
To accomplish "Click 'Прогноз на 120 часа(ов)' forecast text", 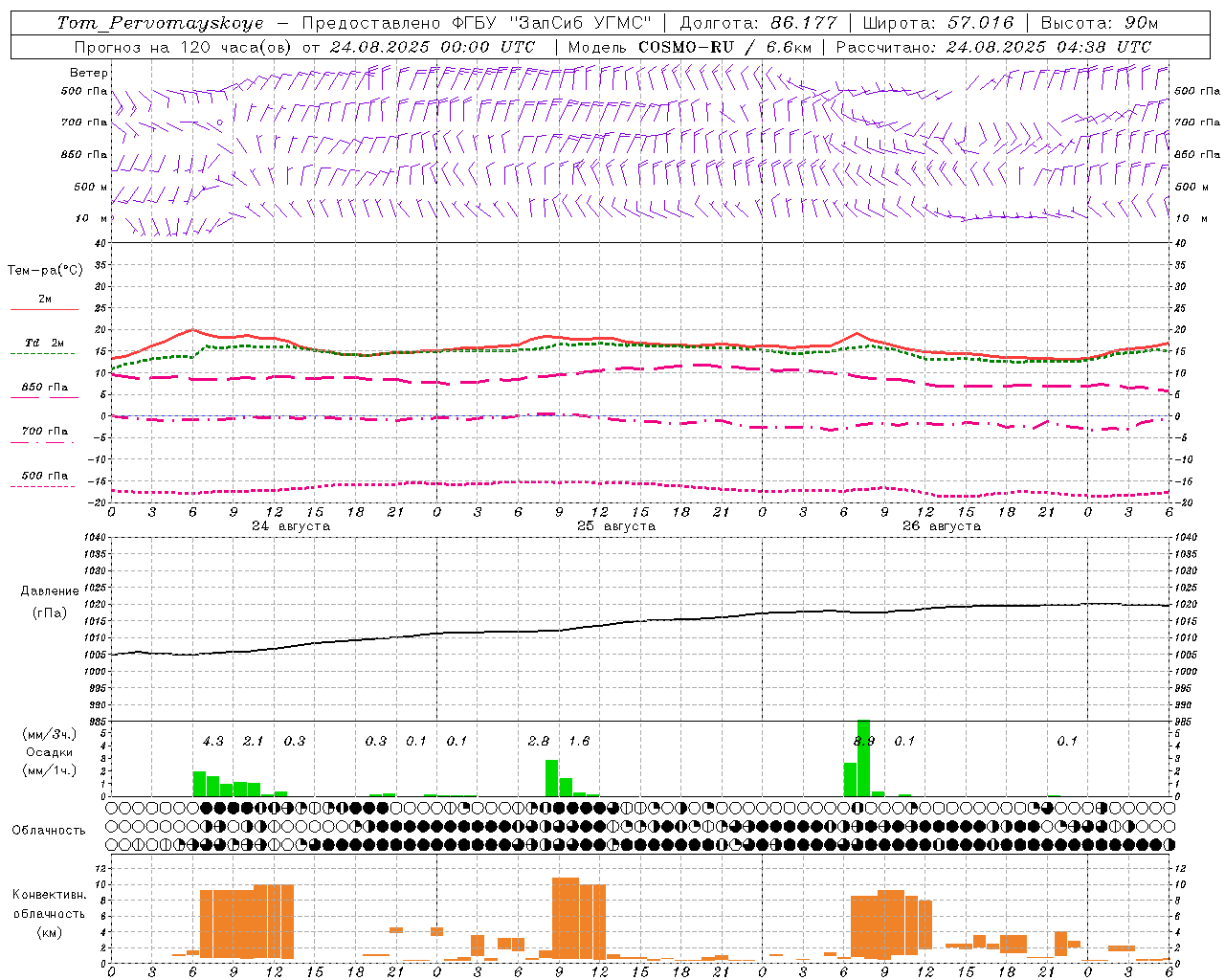I will coord(185,47).
